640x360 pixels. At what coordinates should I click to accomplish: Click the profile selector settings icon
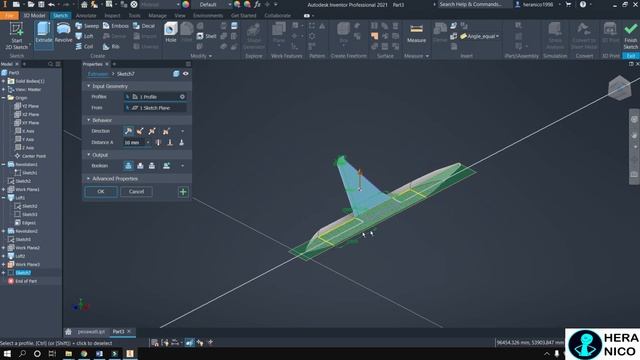pos(182,97)
